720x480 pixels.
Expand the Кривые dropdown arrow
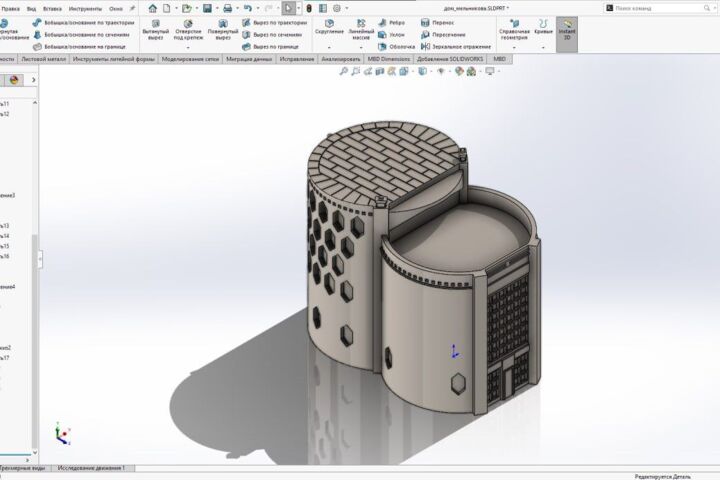[x=544, y=47]
